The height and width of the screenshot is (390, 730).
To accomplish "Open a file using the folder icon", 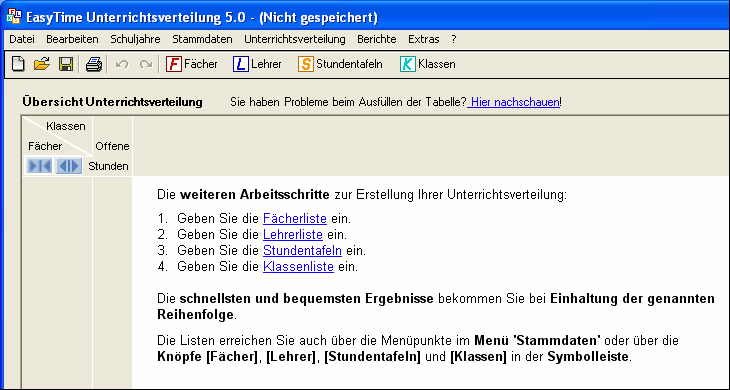I will tap(41, 64).
